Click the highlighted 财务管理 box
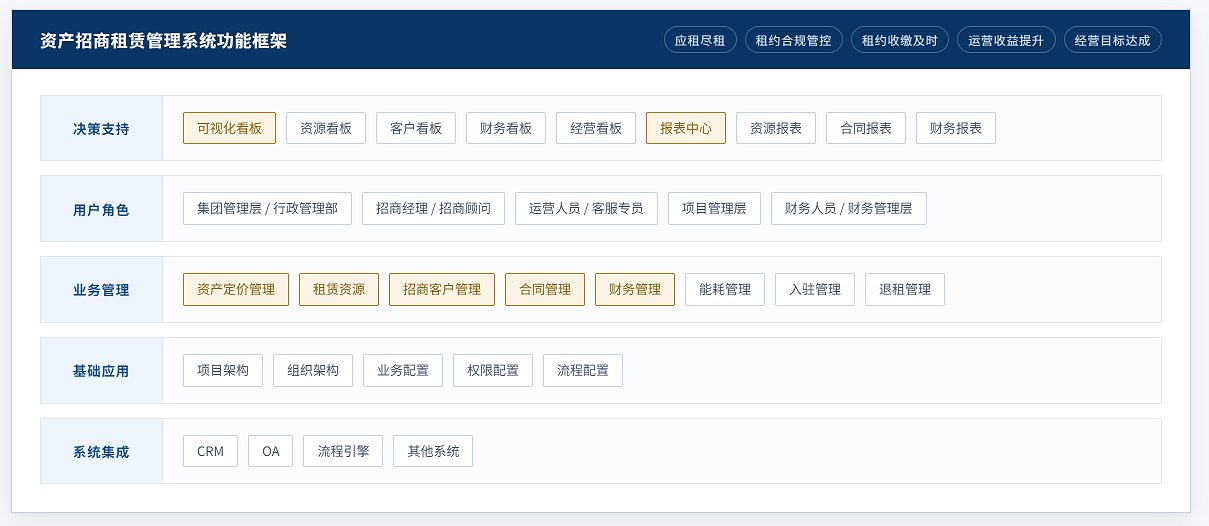Screen dimensions: 1209x526 click(635, 290)
